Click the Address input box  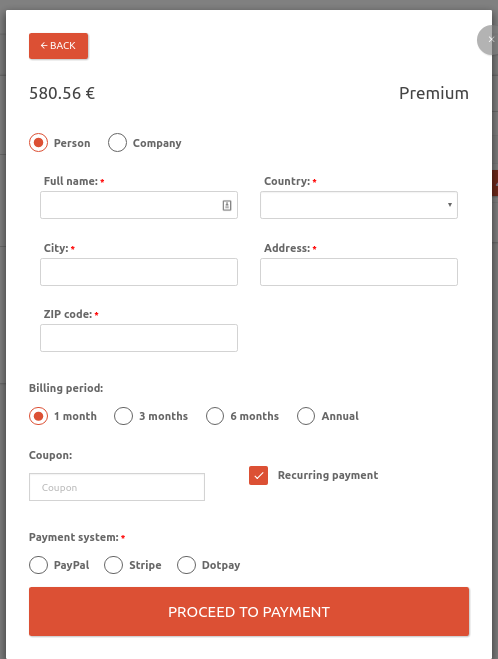[359, 272]
